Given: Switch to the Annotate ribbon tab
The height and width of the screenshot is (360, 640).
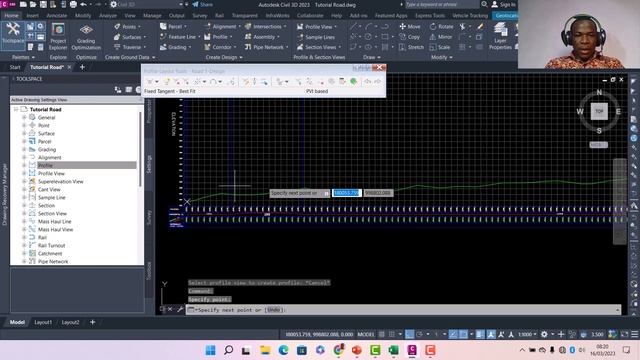Looking at the screenshot, I should [57, 16].
